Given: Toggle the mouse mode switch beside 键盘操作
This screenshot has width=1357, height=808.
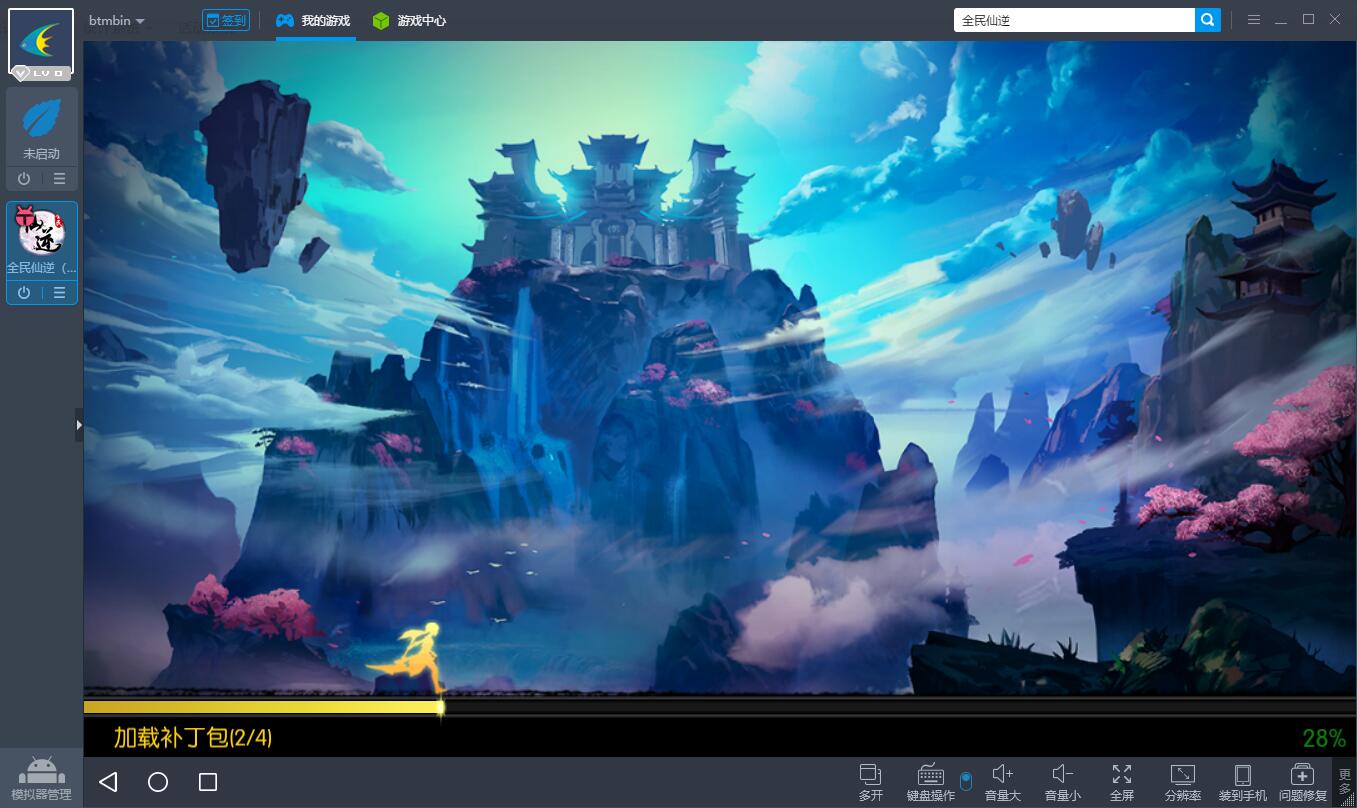Looking at the screenshot, I should click(965, 781).
